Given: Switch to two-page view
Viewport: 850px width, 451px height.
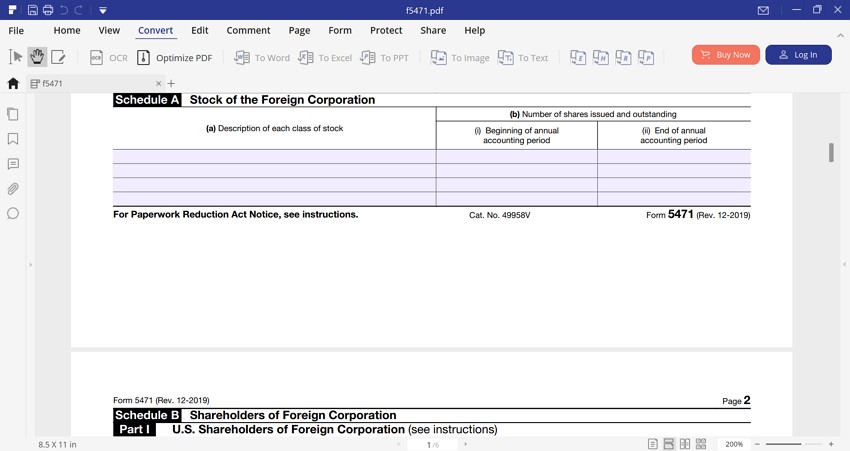Looking at the screenshot, I should pyautogui.click(x=685, y=444).
